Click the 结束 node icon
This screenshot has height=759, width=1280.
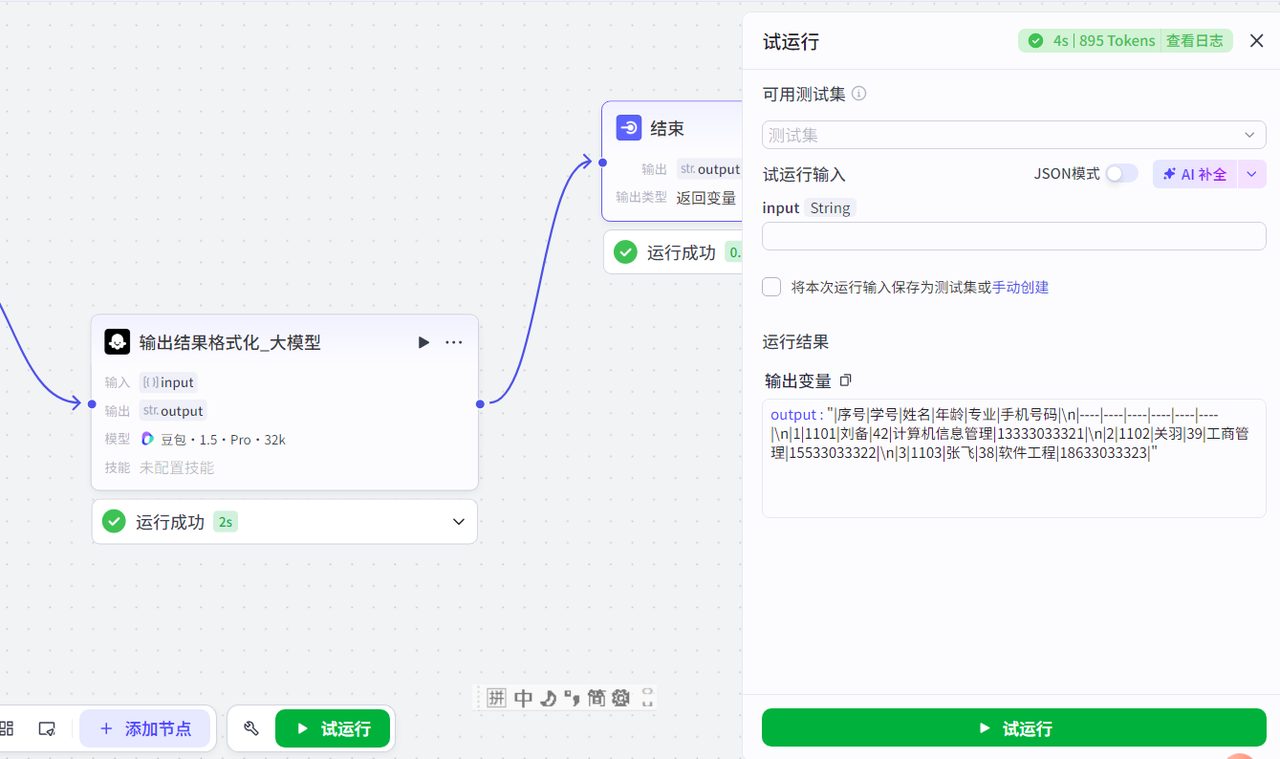(x=629, y=128)
